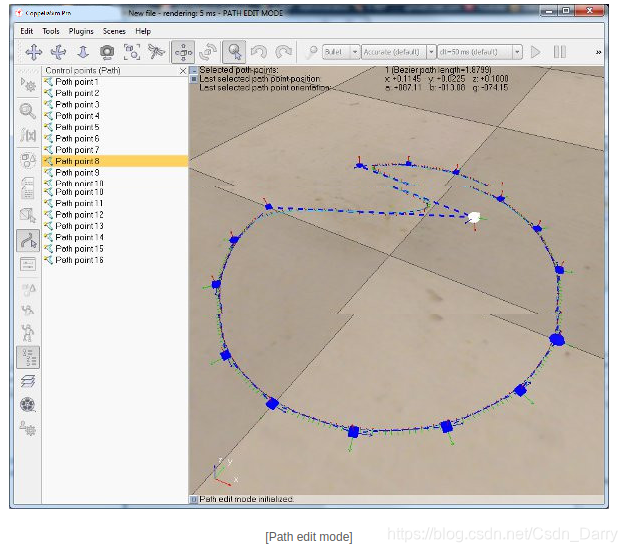627x552 pixels.
Task: Select Path point 11 in the list
Action: click(x=115, y=203)
